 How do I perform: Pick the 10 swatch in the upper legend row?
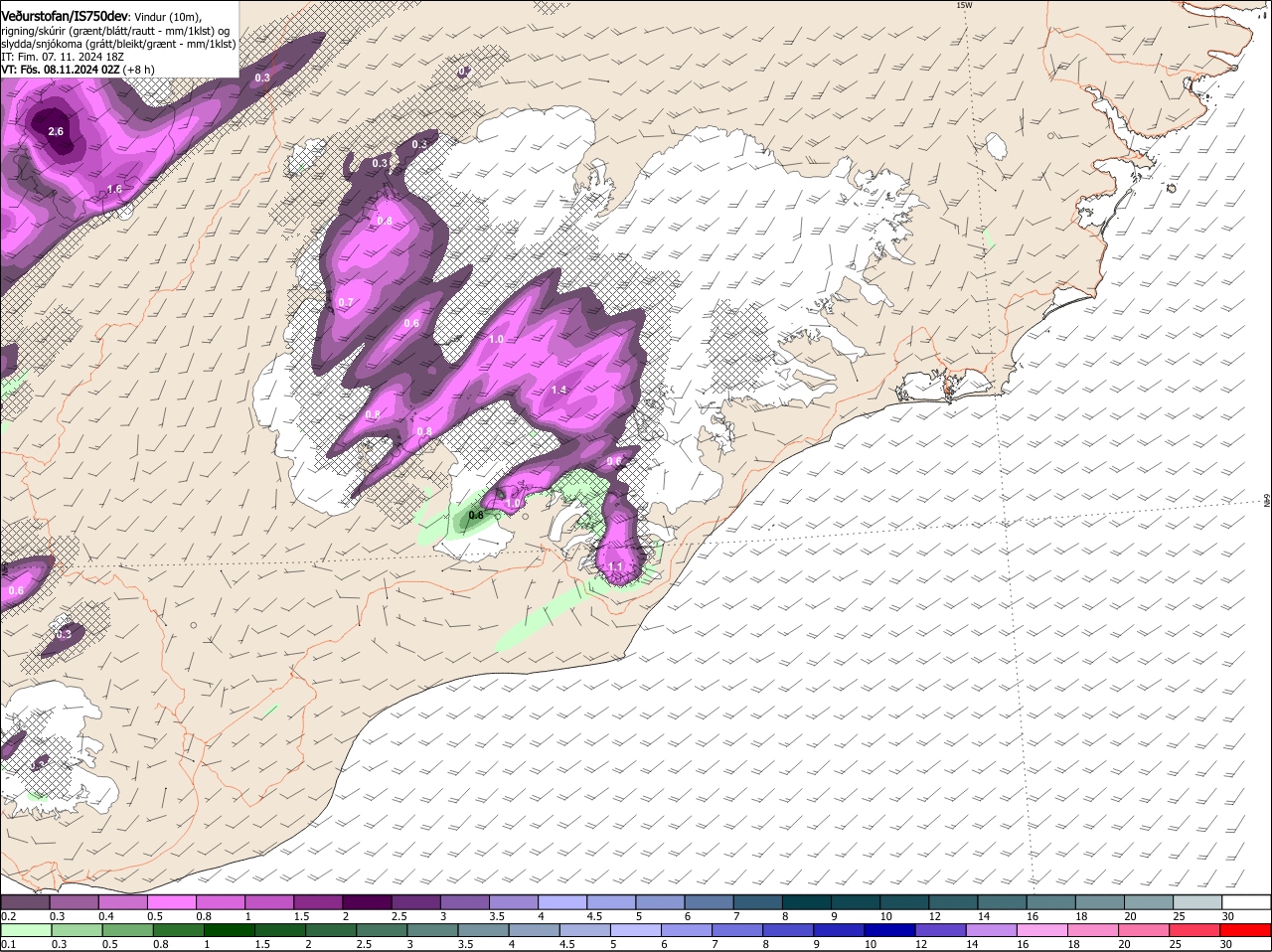904,901
